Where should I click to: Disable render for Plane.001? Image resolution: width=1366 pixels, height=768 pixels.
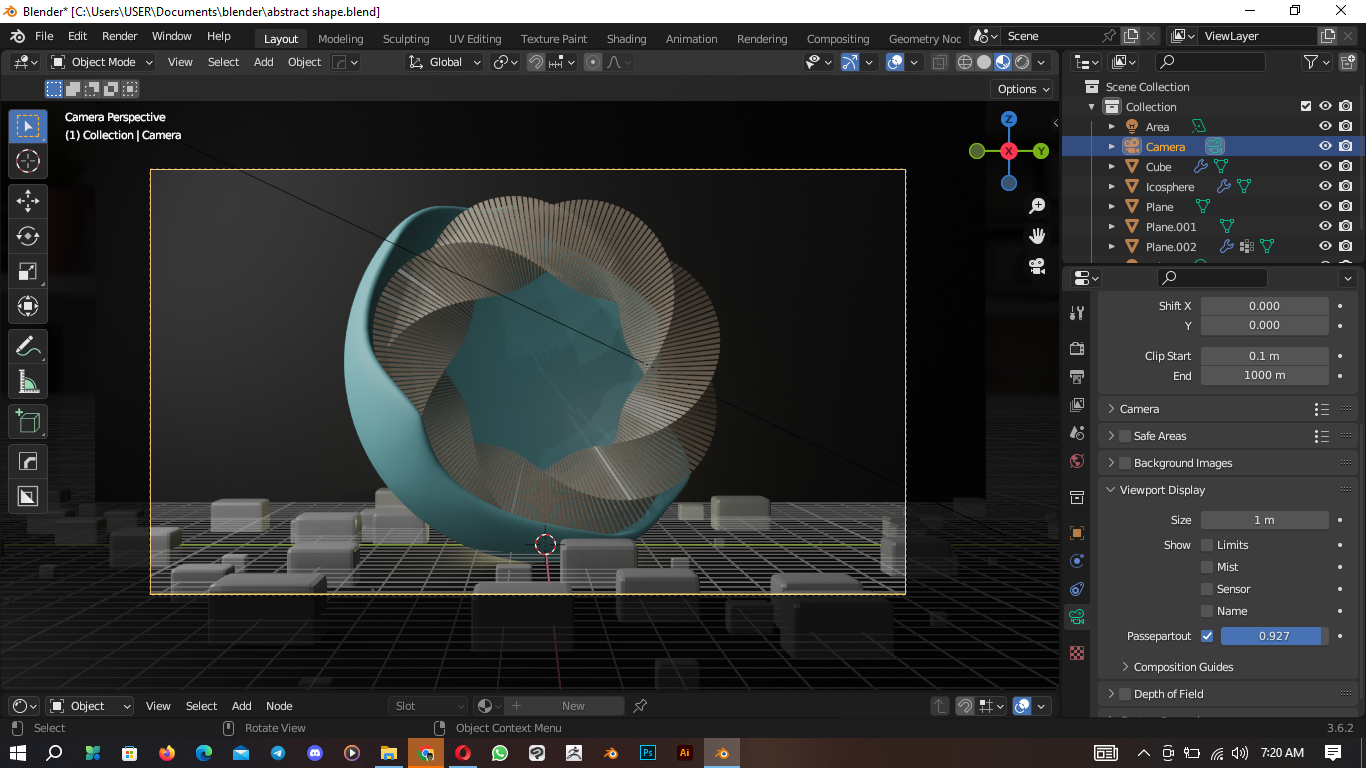pyautogui.click(x=1346, y=227)
